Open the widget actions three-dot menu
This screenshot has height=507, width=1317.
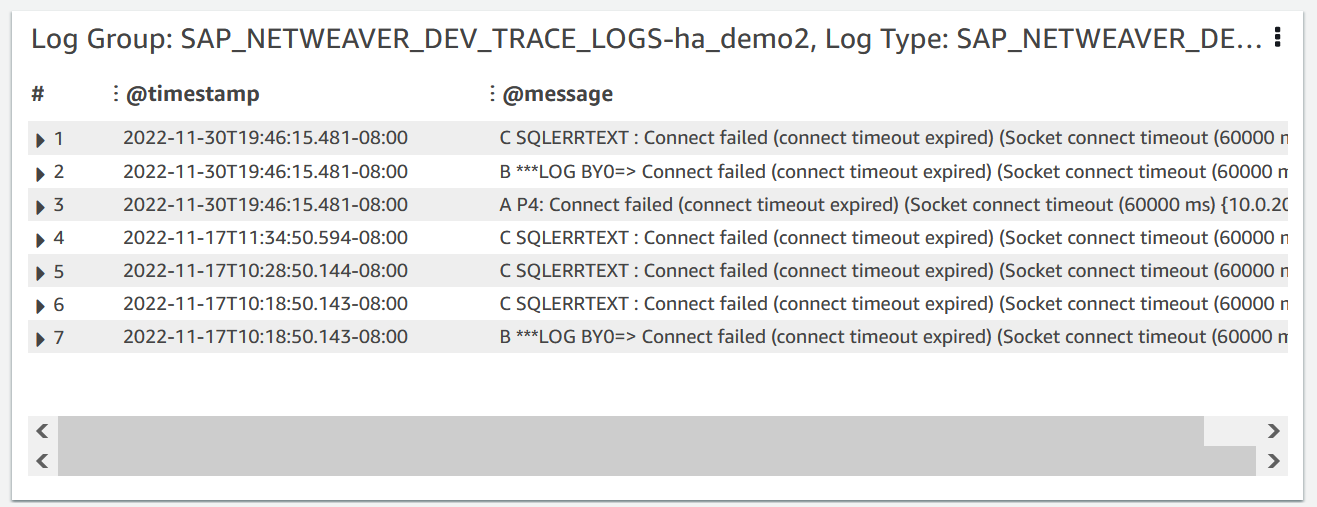[1277, 39]
